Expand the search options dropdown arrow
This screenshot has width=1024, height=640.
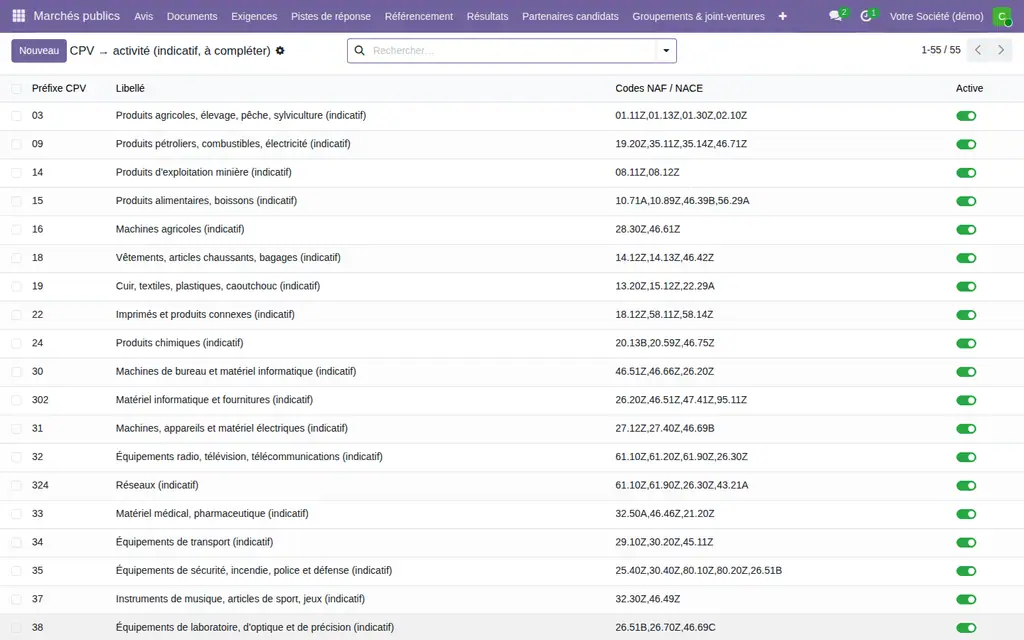666,50
